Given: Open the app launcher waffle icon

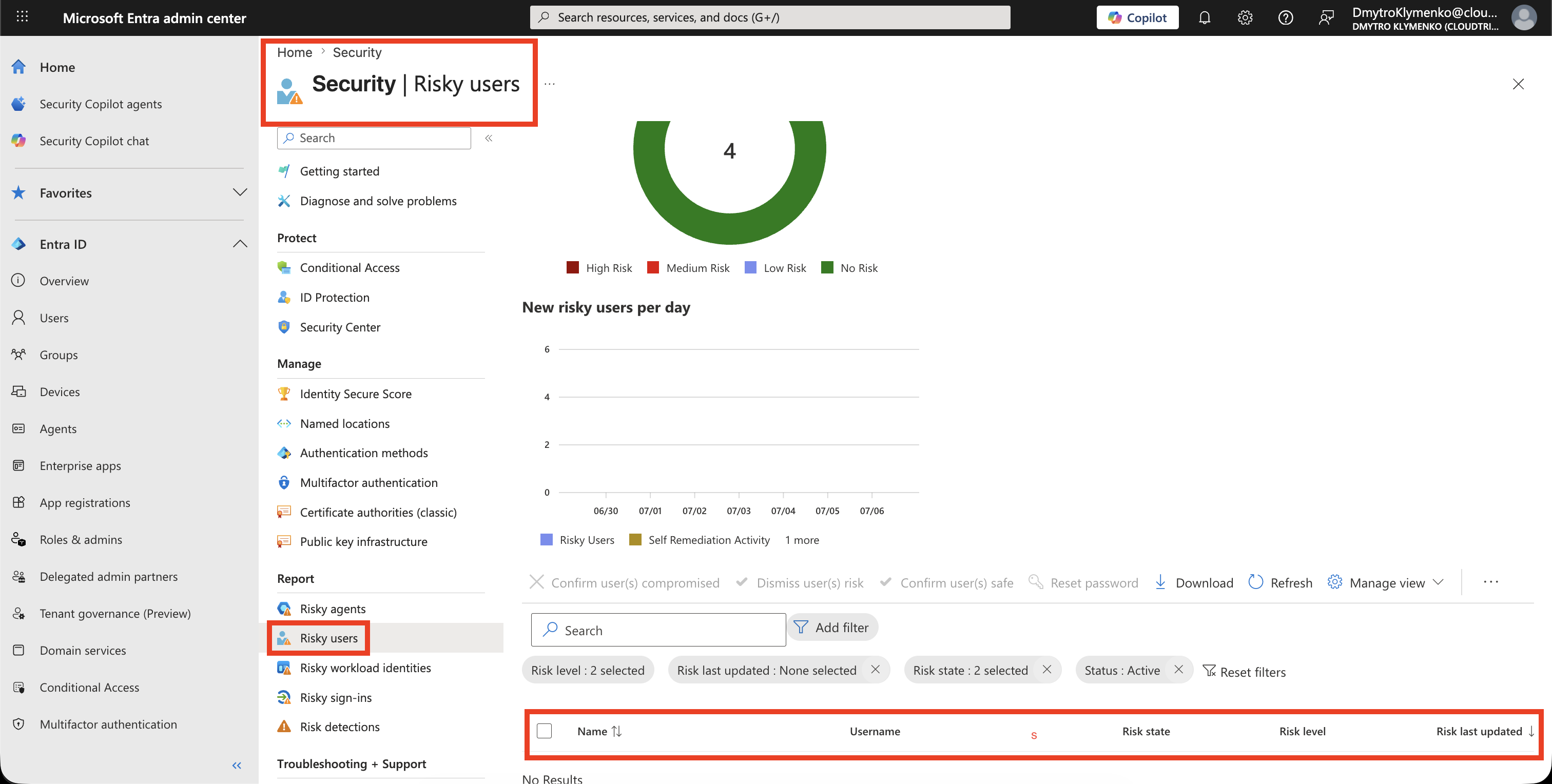Looking at the screenshot, I should pyautogui.click(x=22, y=17).
